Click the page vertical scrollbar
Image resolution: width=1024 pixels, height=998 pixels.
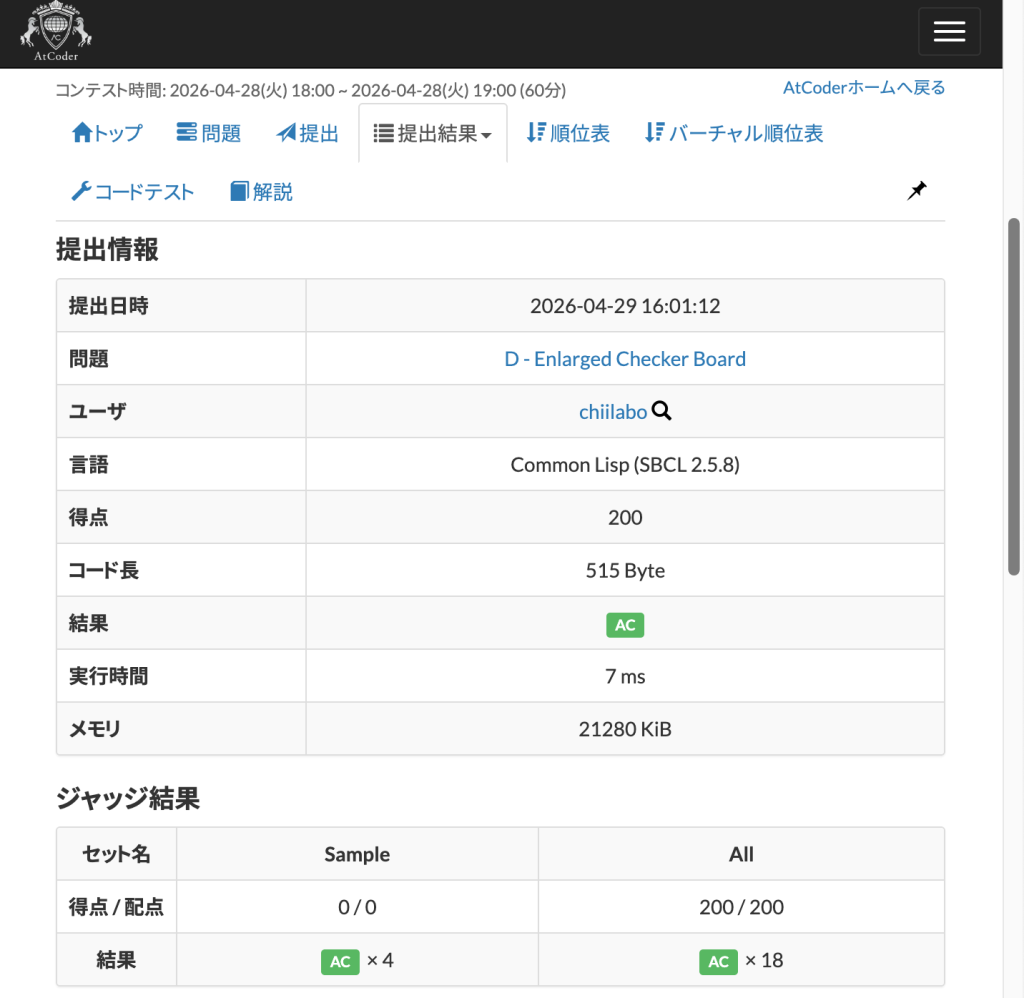(1014, 400)
